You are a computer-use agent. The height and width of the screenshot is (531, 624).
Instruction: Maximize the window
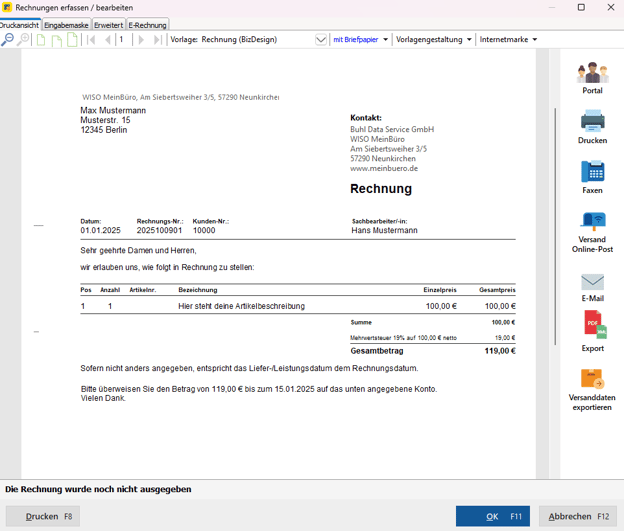point(581,8)
